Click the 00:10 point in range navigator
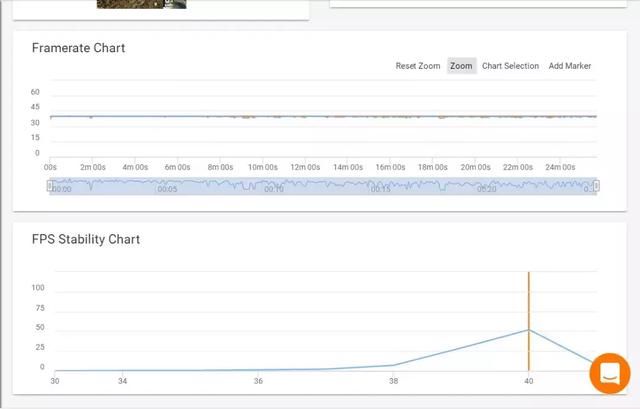This screenshot has width=640, height=409. (x=274, y=188)
